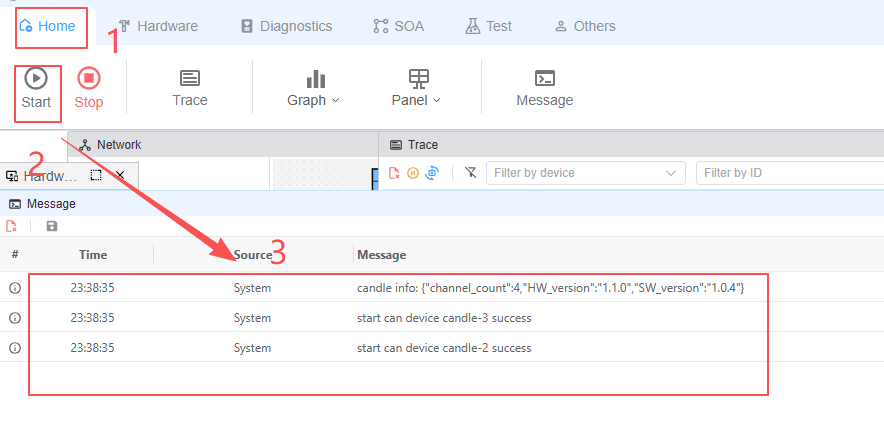
Task: Open the Trace window from the toolbar
Action: 190,88
